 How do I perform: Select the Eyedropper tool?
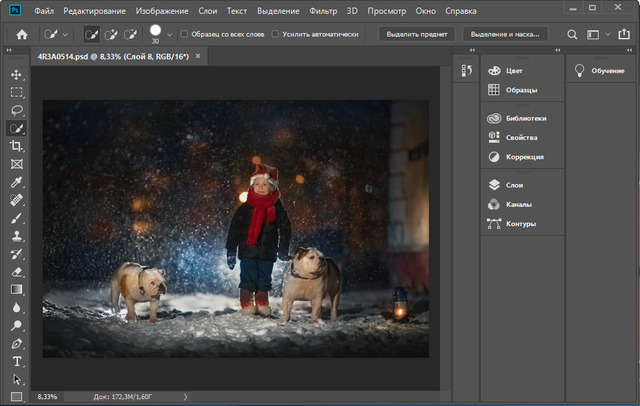pyautogui.click(x=17, y=182)
